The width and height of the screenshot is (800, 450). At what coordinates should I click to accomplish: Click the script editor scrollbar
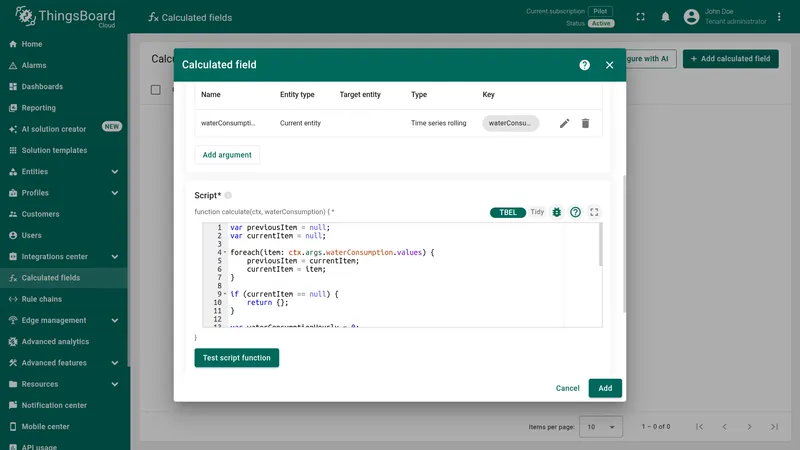click(x=601, y=245)
